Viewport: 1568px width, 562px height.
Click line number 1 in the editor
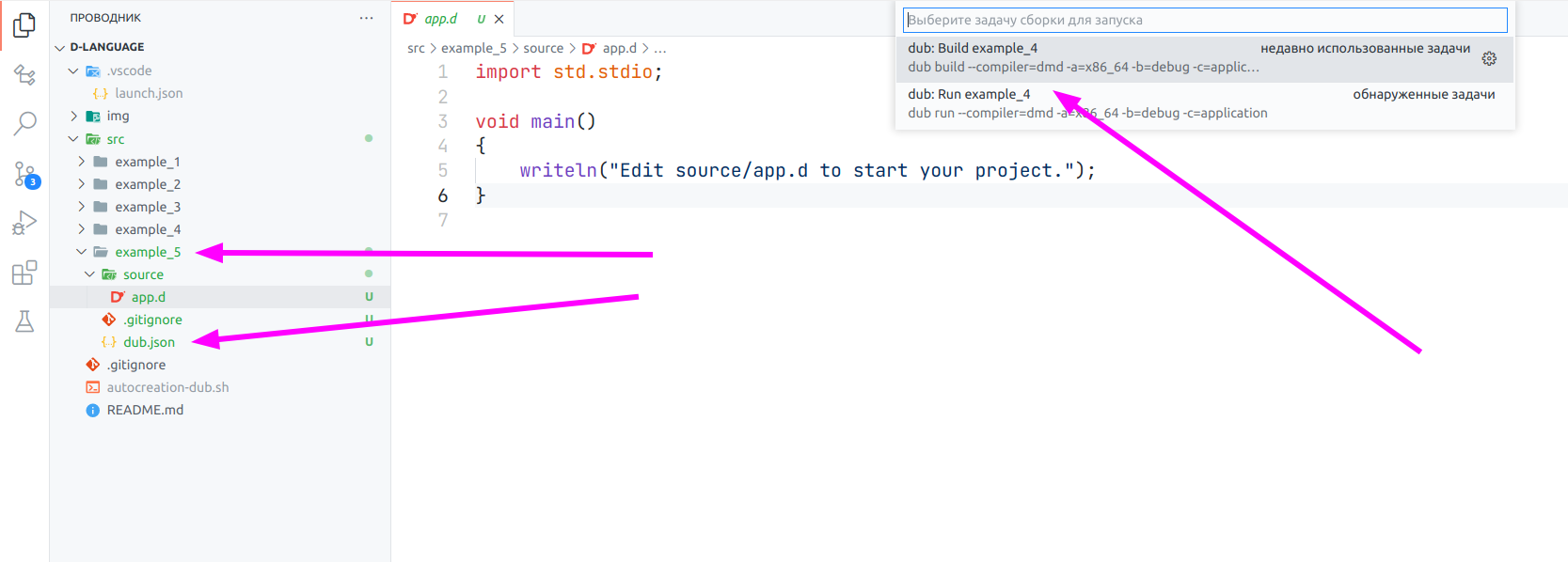coord(442,72)
